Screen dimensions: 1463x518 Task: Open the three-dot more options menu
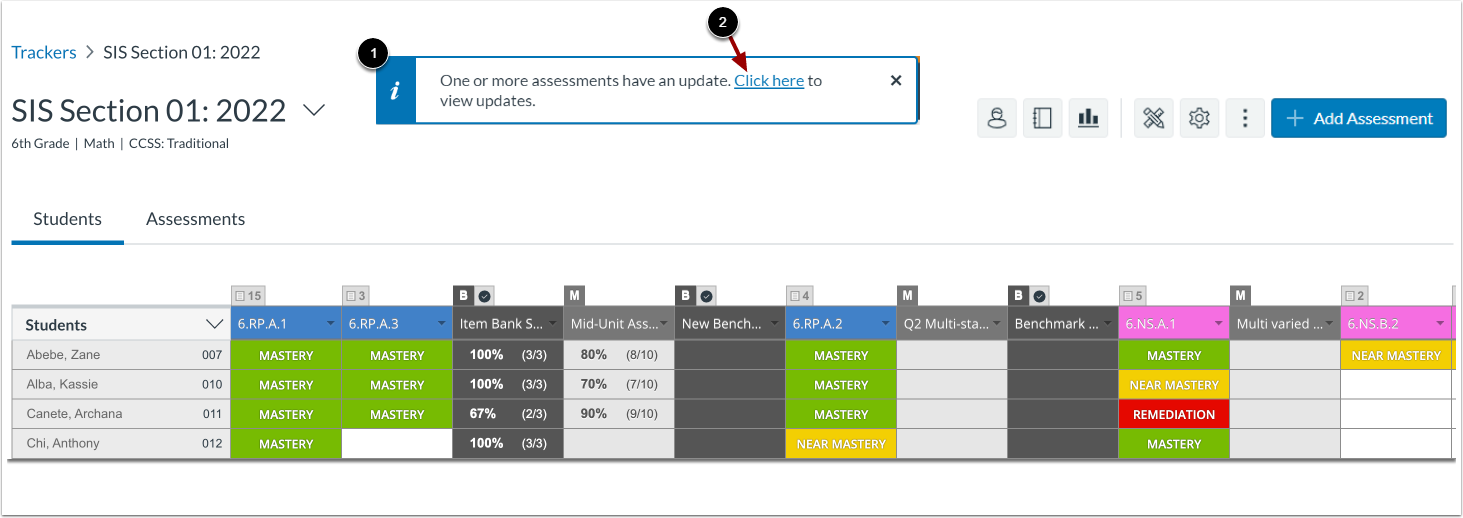point(1245,118)
